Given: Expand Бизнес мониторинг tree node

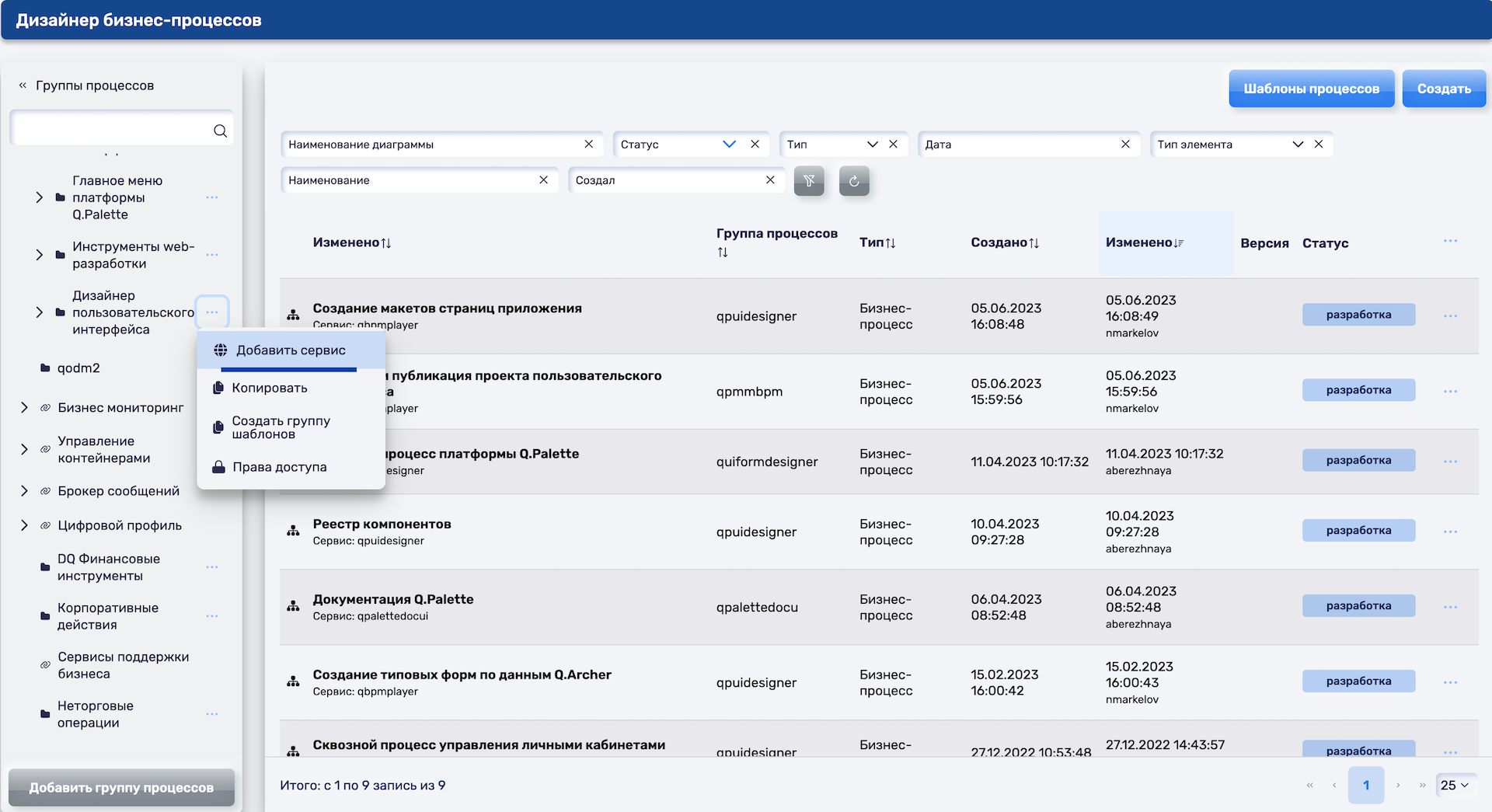Looking at the screenshot, I should [x=24, y=407].
